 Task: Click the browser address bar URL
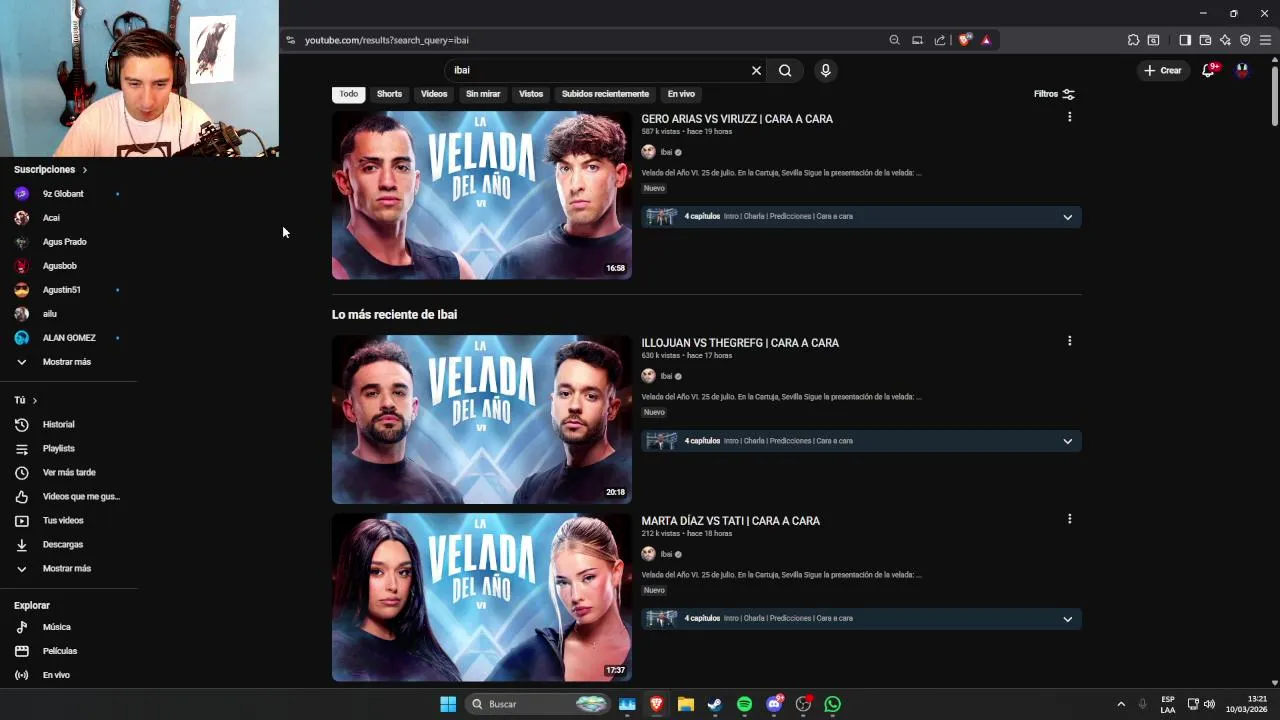pos(387,40)
